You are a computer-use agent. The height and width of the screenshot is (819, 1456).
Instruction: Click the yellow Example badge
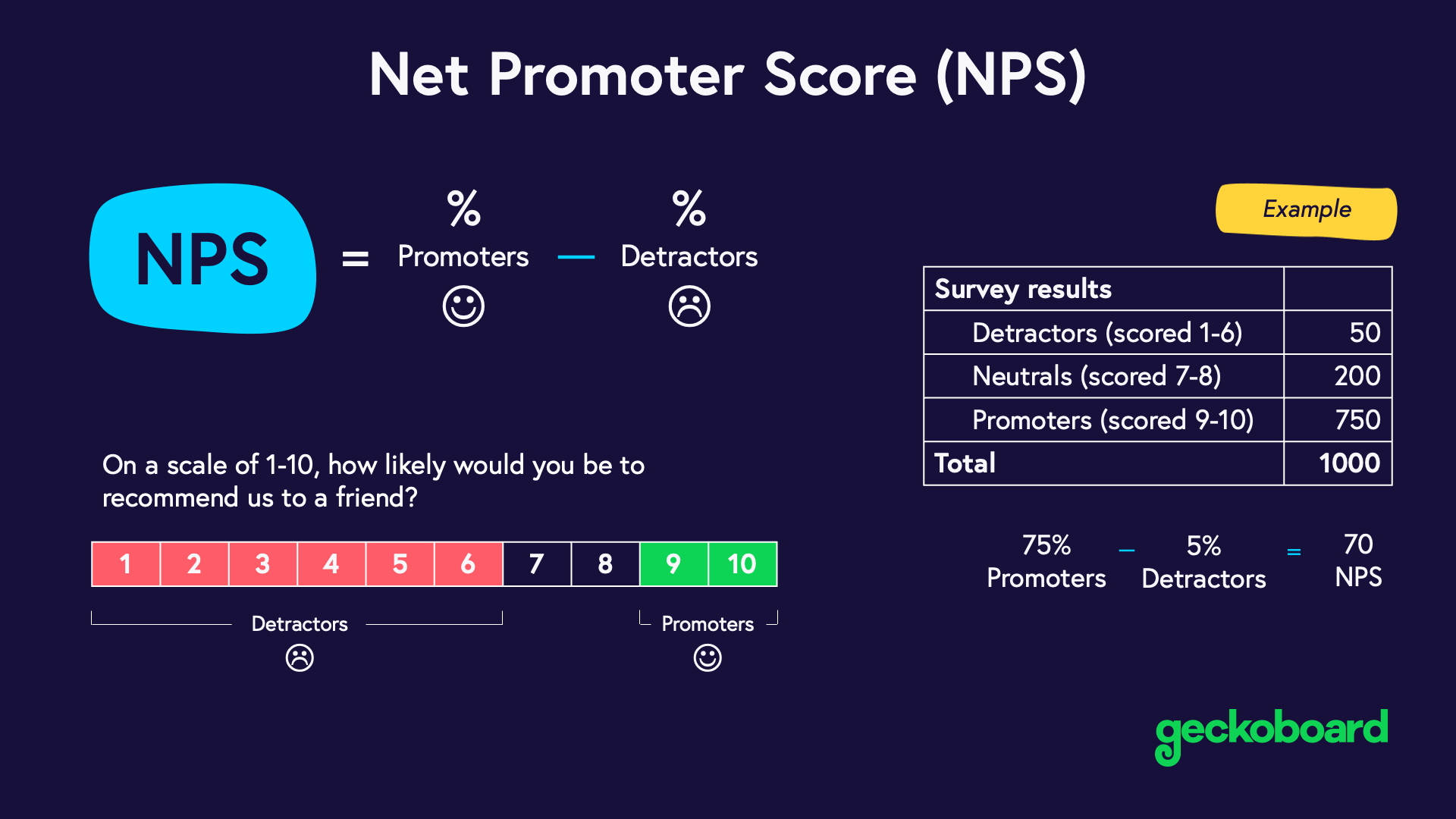pyautogui.click(x=1306, y=210)
